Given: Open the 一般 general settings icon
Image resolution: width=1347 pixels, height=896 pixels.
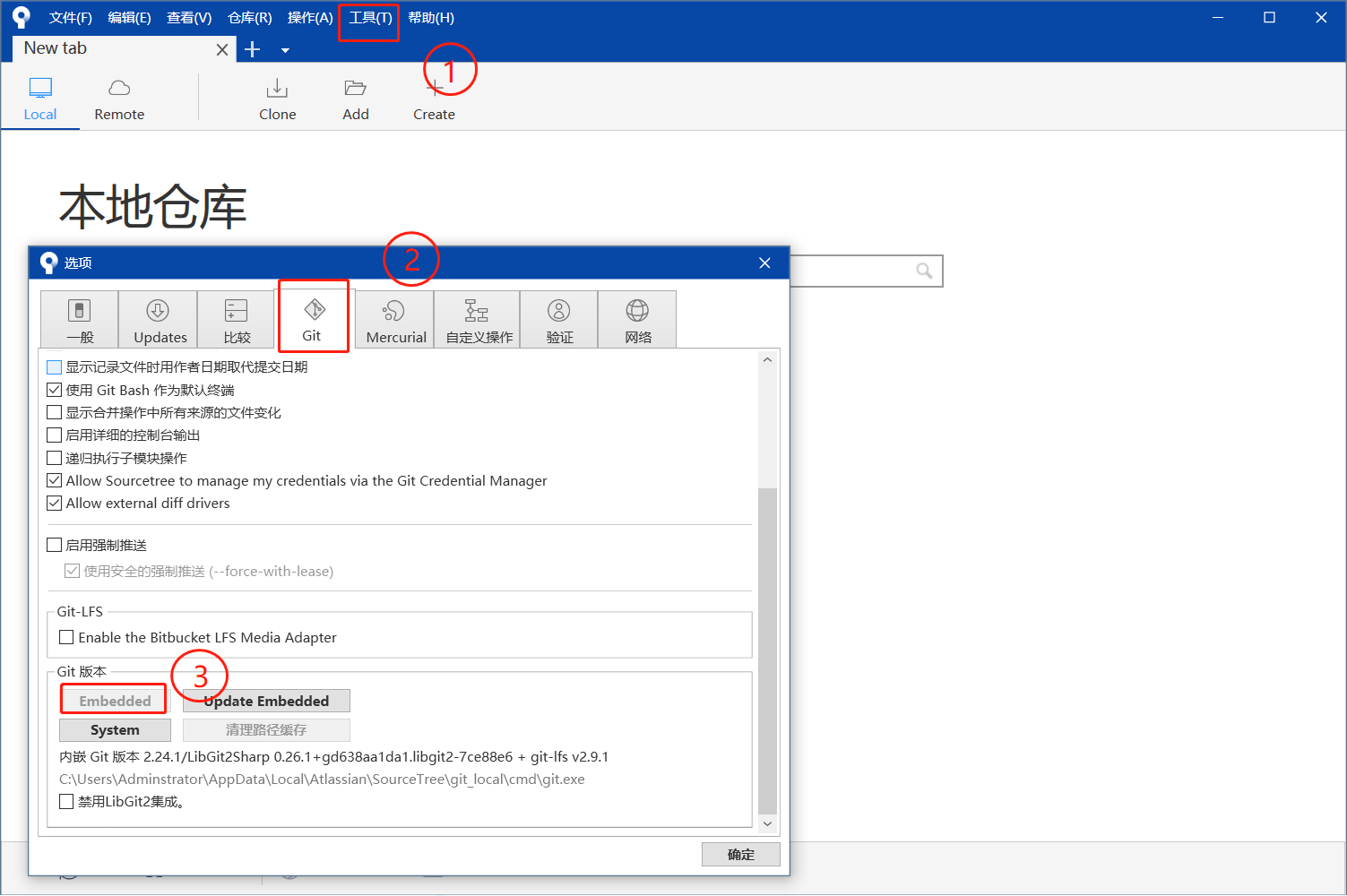Looking at the screenshot, I should (80, 318).
